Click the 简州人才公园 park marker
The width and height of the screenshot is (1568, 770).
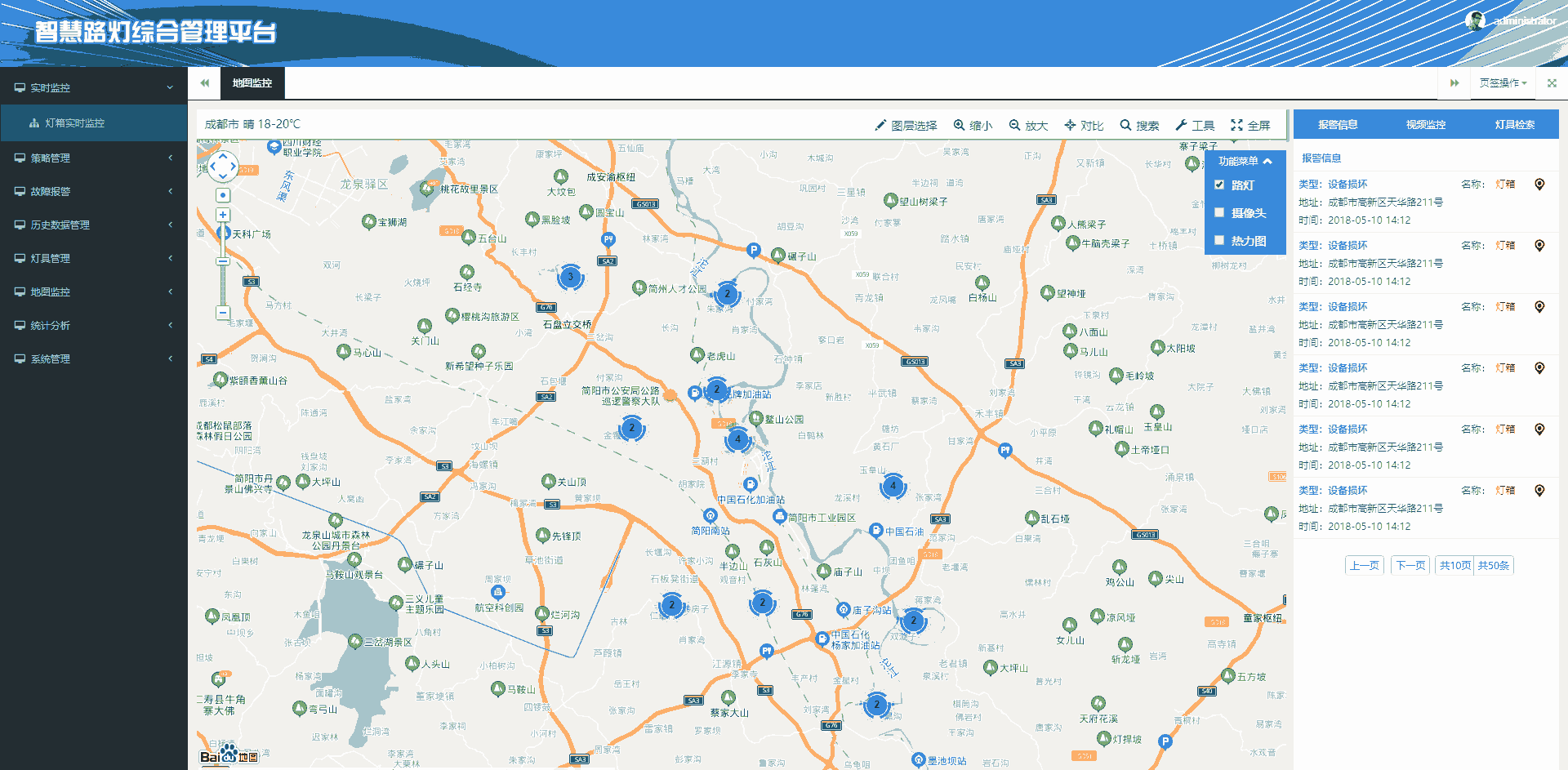[639, 287]
